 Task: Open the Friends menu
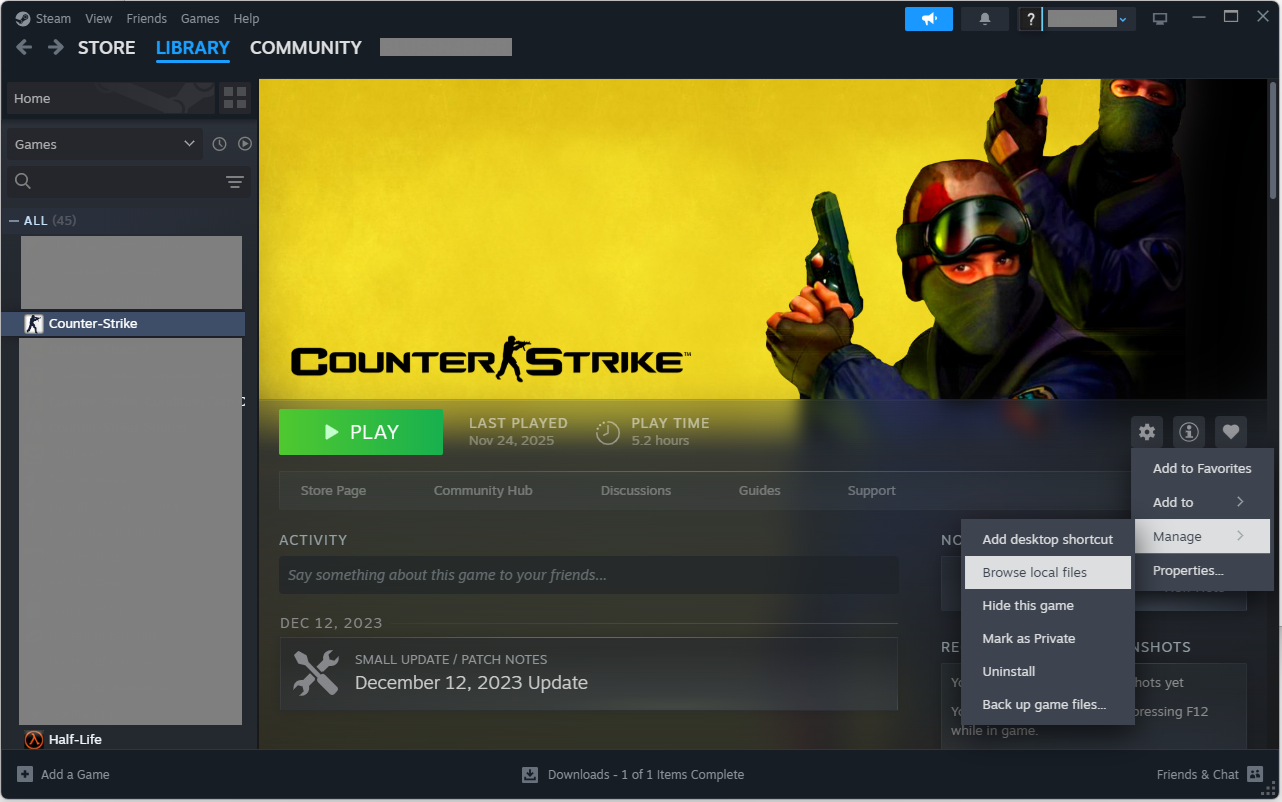(147, 18)
